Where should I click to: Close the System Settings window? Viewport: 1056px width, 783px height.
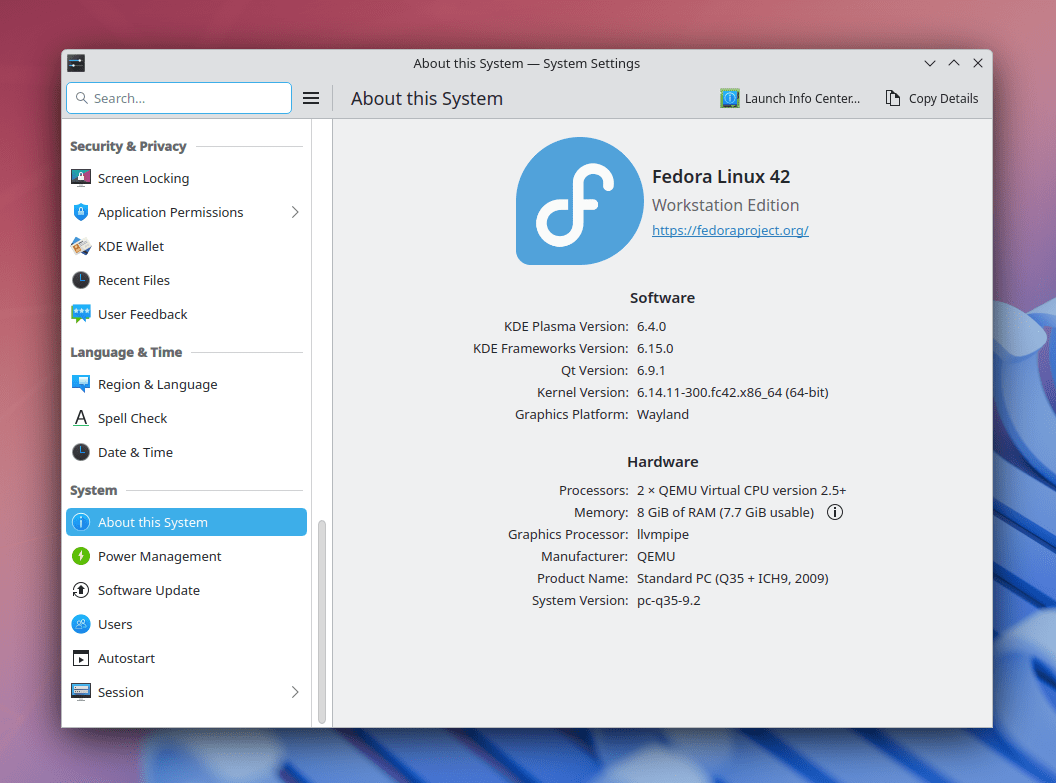point(978,63)
